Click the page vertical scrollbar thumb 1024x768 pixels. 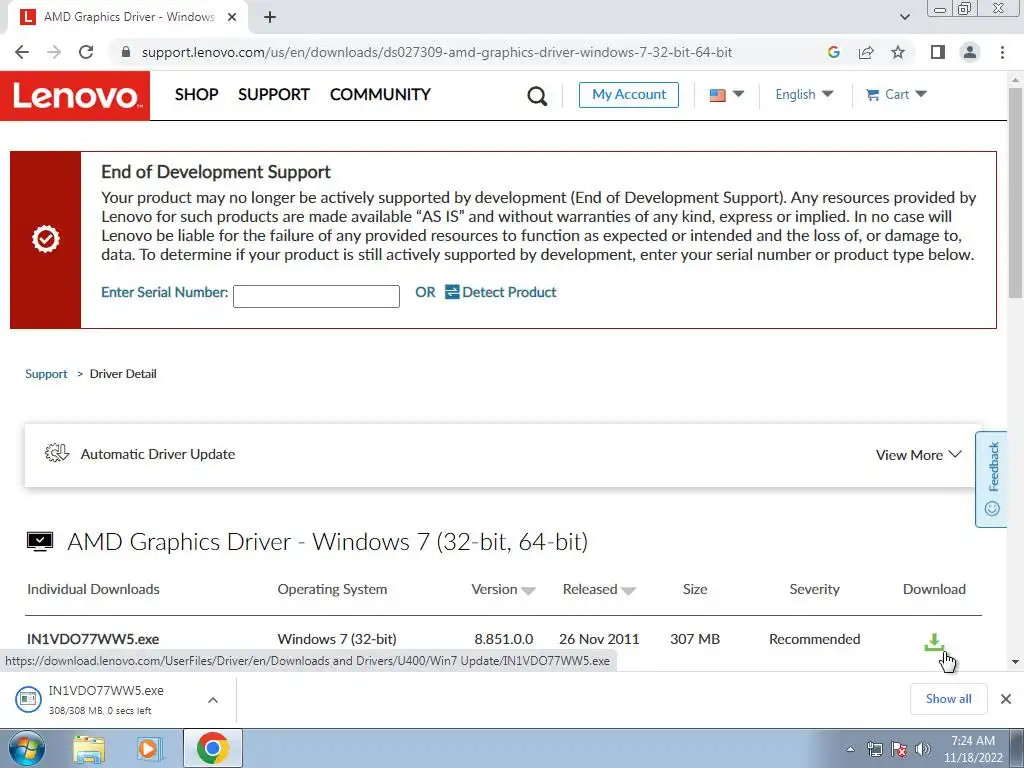coord(1015,191)
